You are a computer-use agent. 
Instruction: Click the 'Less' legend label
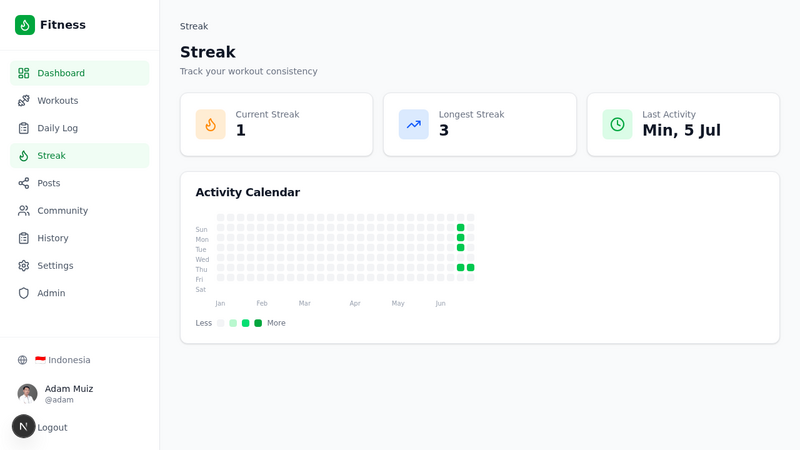[x=204, y=323]
